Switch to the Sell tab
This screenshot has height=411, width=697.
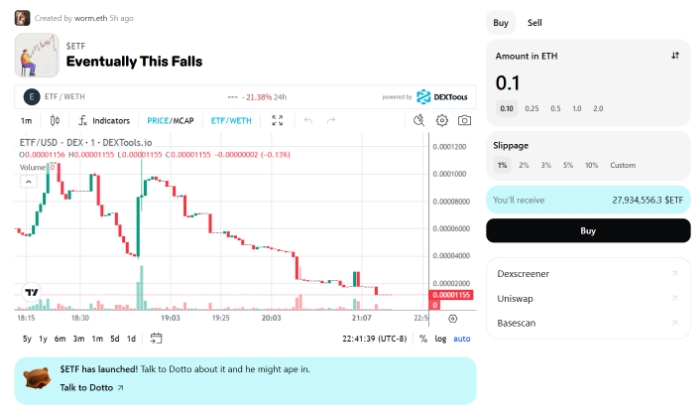pos(534,23)
